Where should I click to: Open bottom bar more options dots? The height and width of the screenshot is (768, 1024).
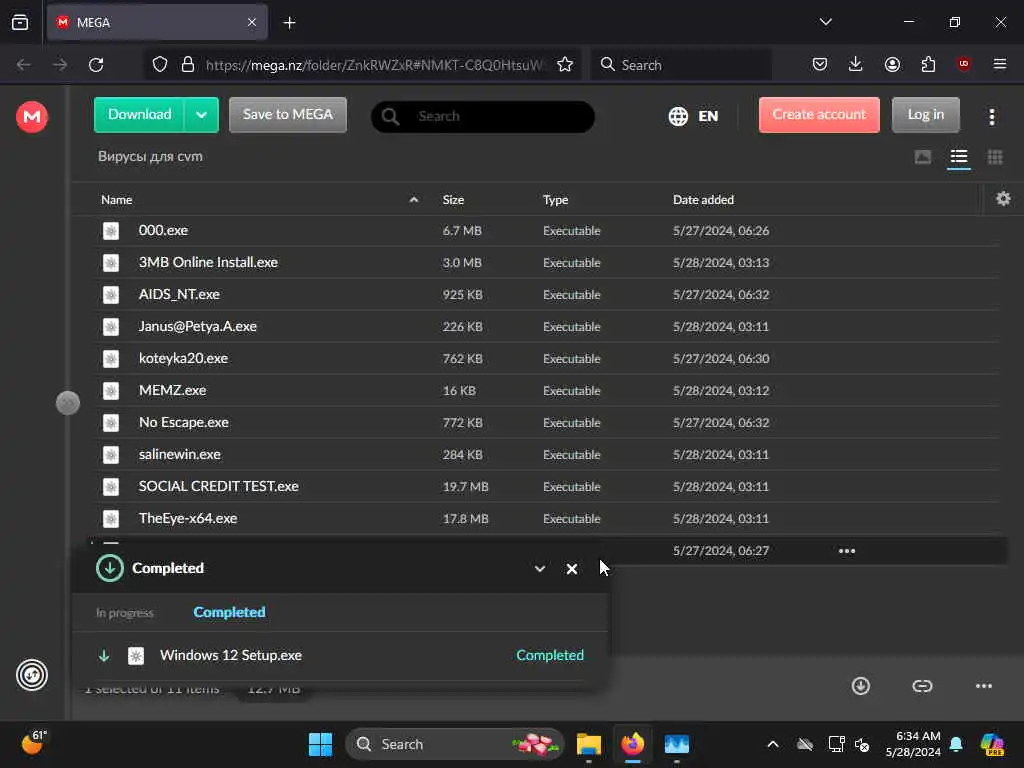[984, 686]
